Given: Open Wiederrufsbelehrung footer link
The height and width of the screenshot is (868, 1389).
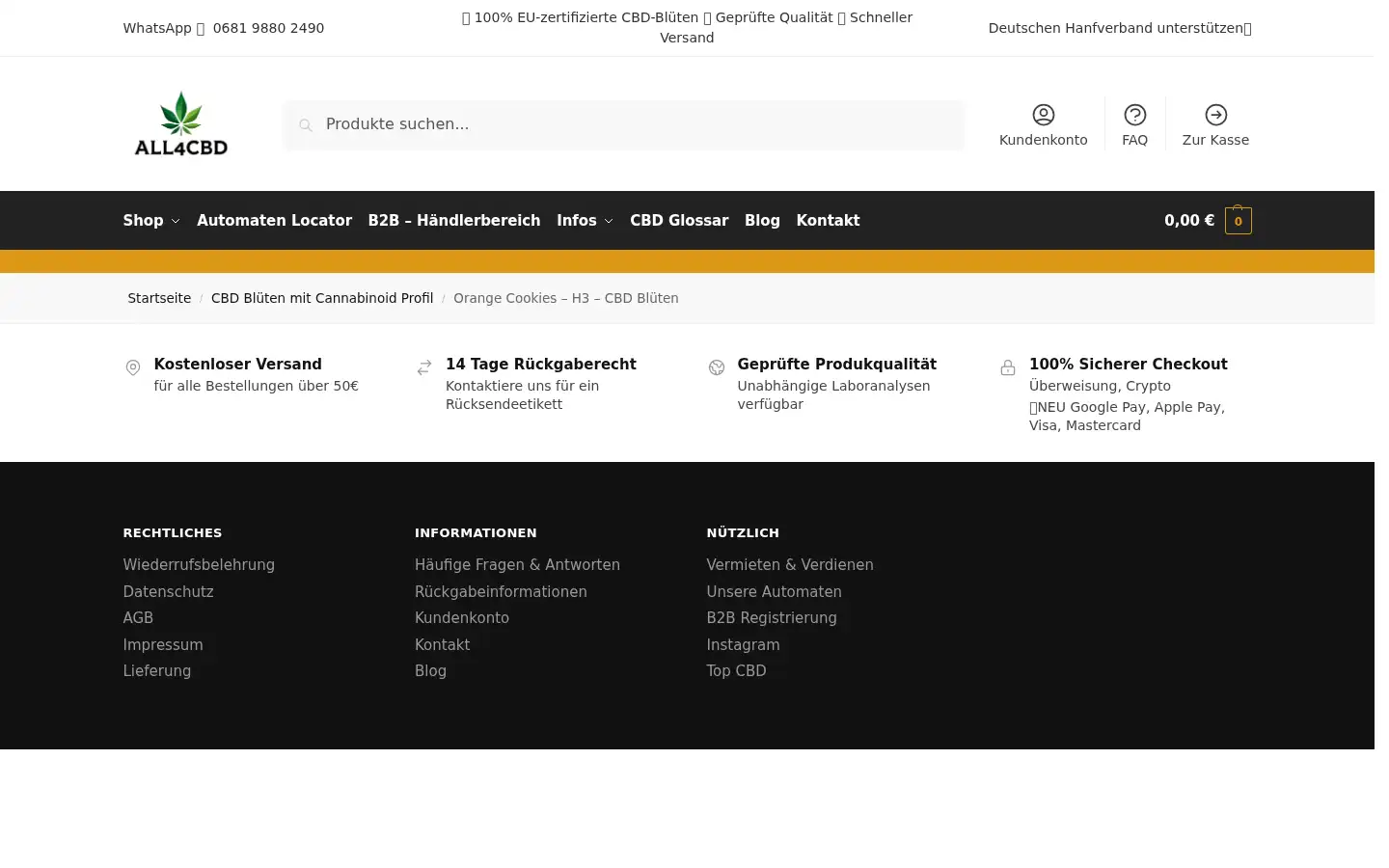Looking at the screenshot, I should 199,565.
